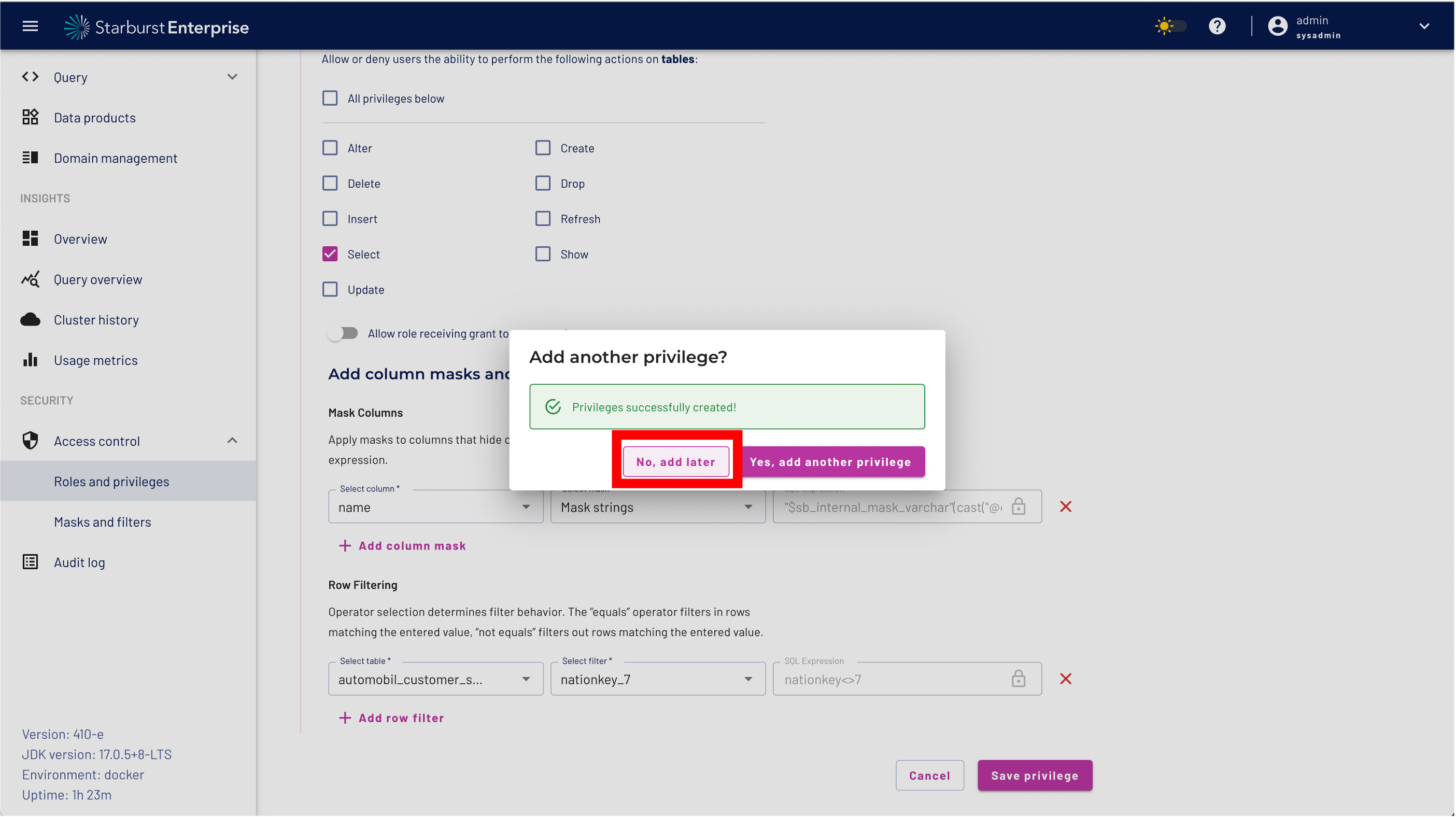This screenshot has height=817, width=1456.
Task: Click No, add later button
Action: click(675, 461)
